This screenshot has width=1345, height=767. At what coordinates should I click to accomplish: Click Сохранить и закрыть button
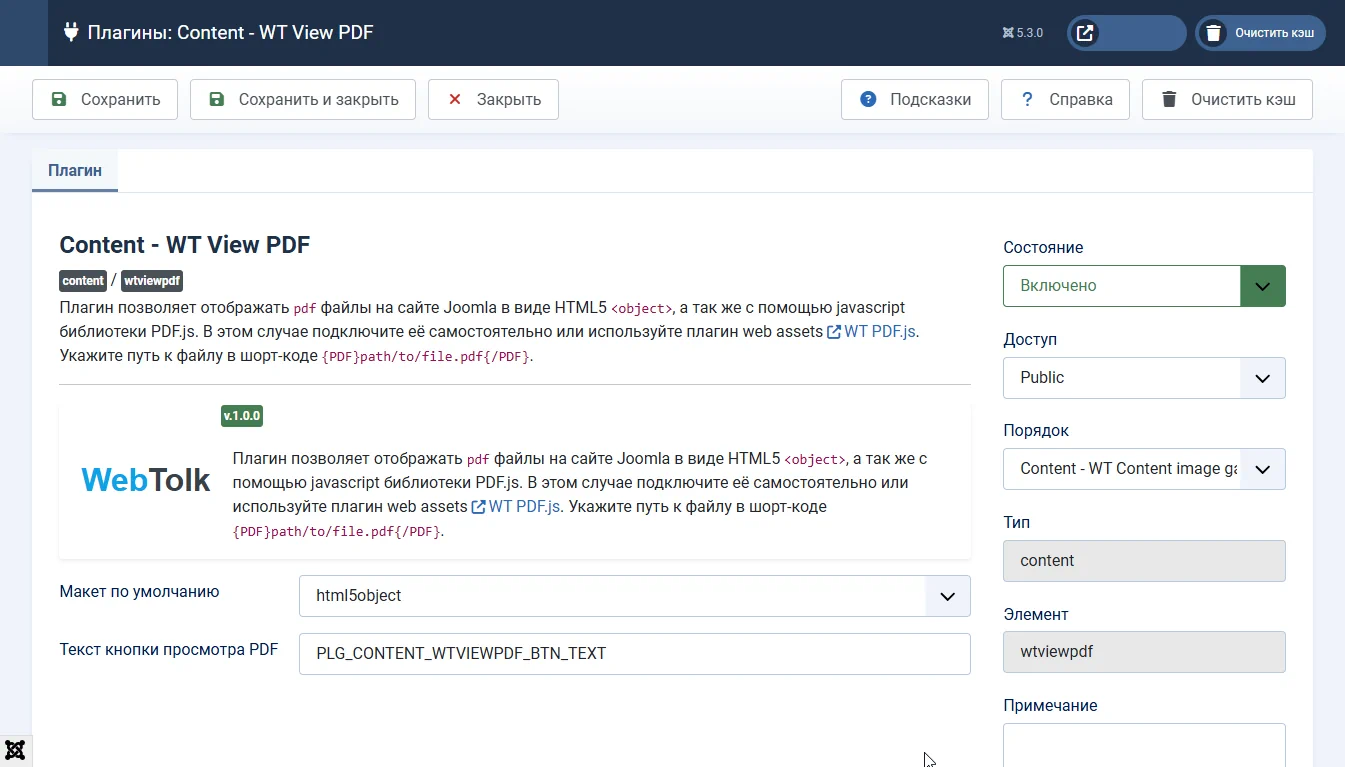(302, 100)
